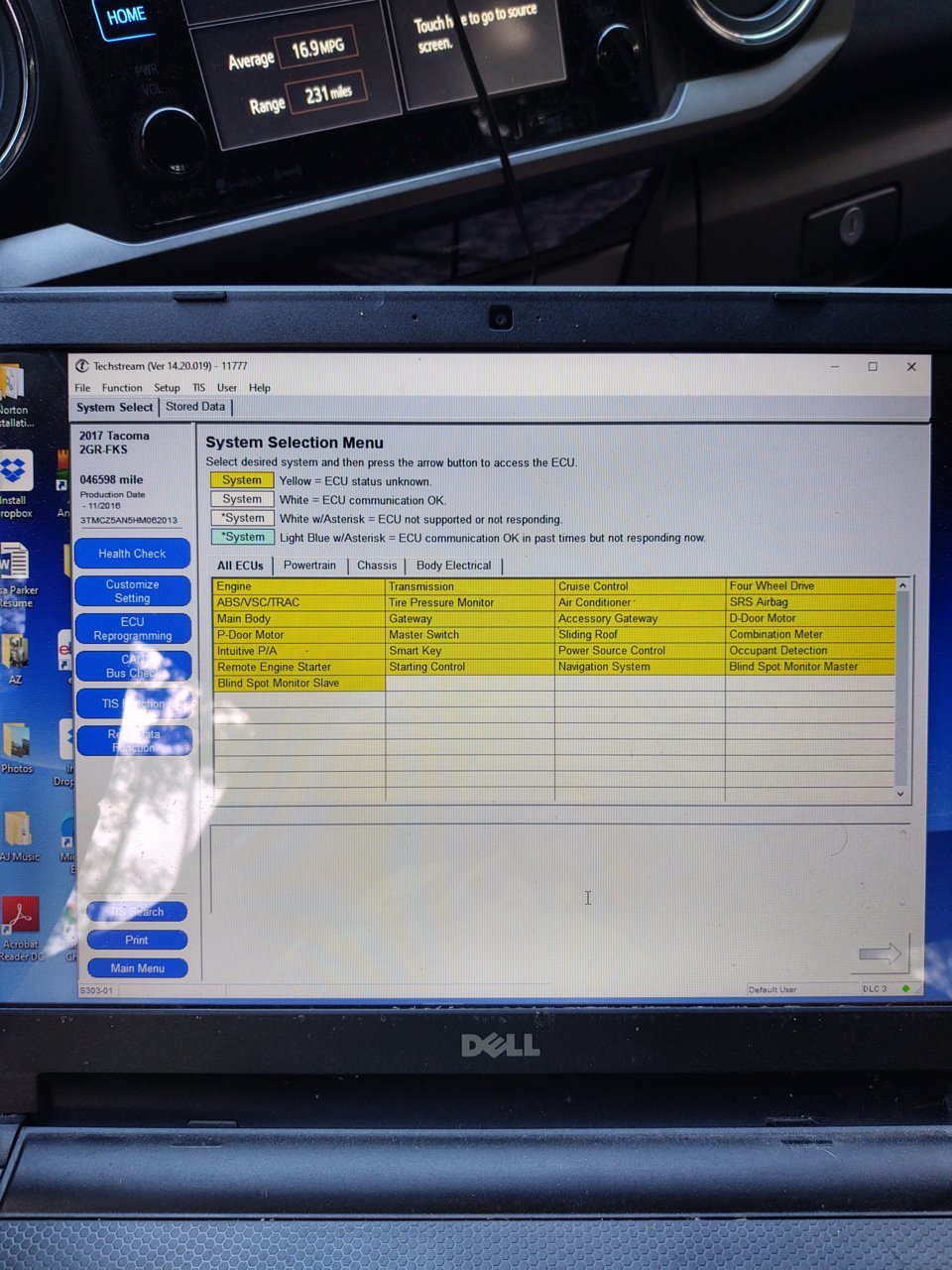This screenshot has width=952, height=1270.
Task: Open the Setup menu
Action: (x=167, y=388)
